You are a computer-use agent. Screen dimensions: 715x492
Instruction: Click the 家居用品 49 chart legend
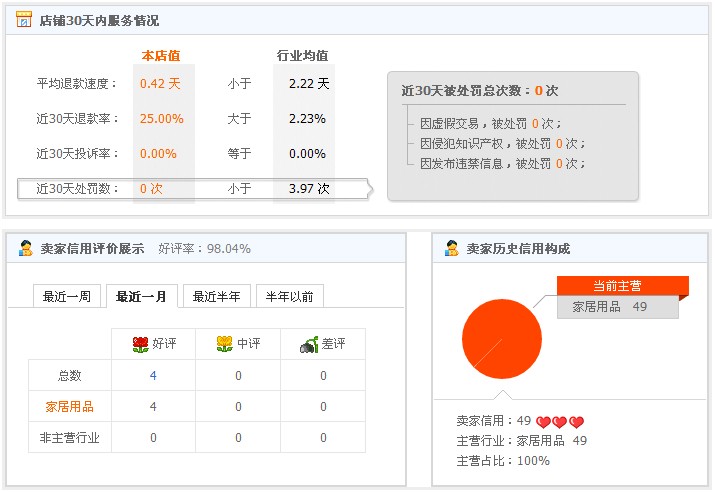point(609,307)
